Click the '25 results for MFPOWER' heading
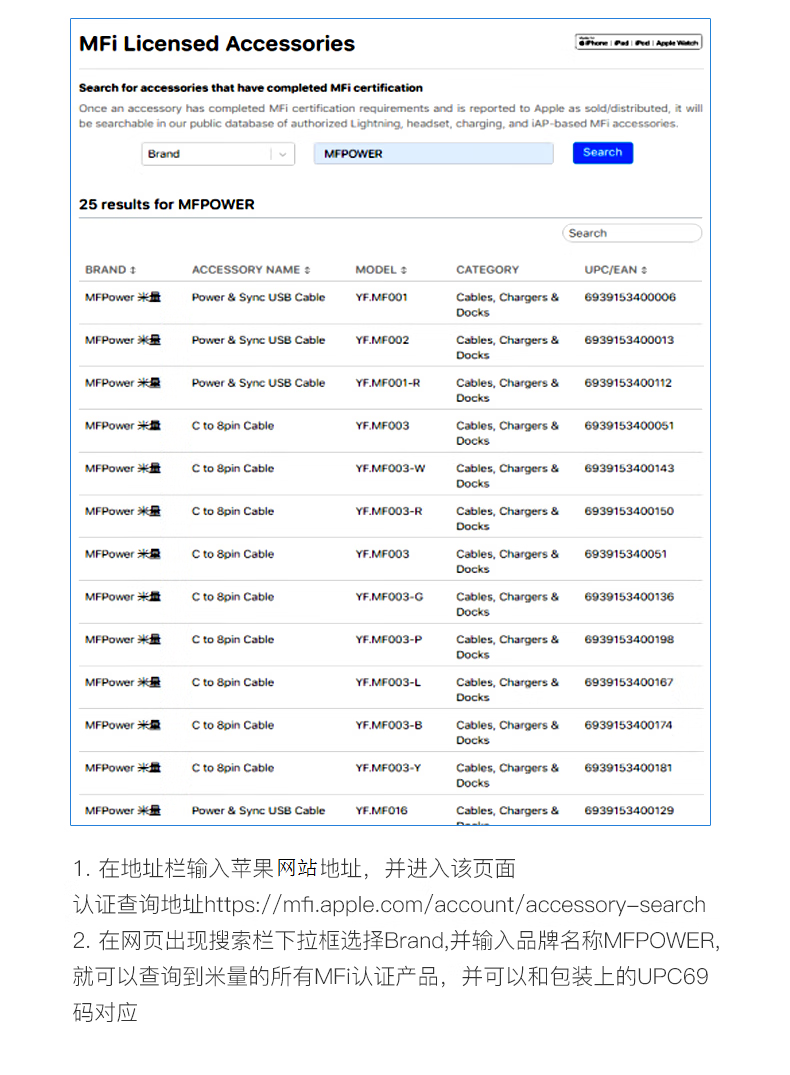Viewport: 790px width, 1075px height. [x=167, y=204]
